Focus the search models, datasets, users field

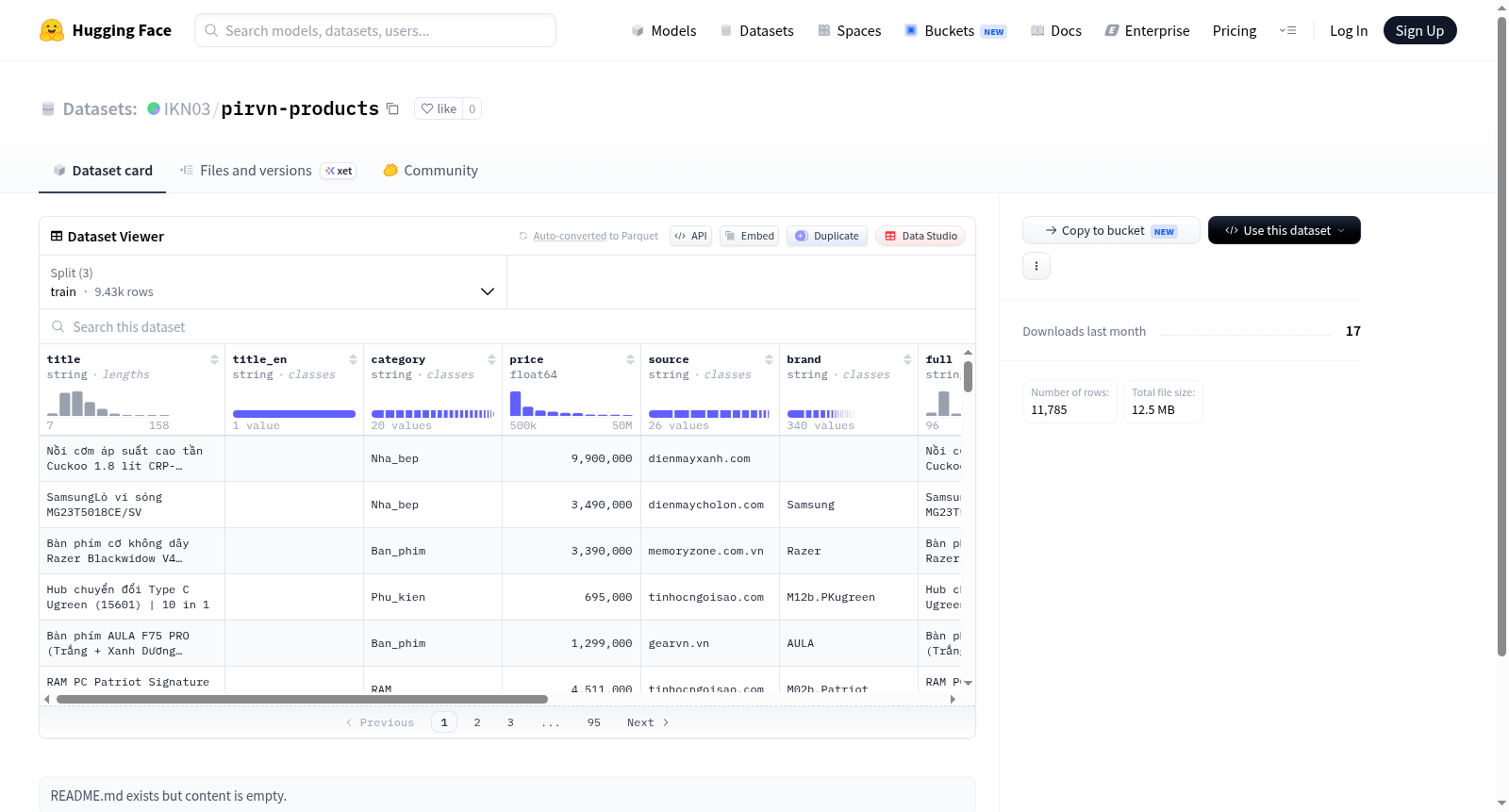point(375,30)
